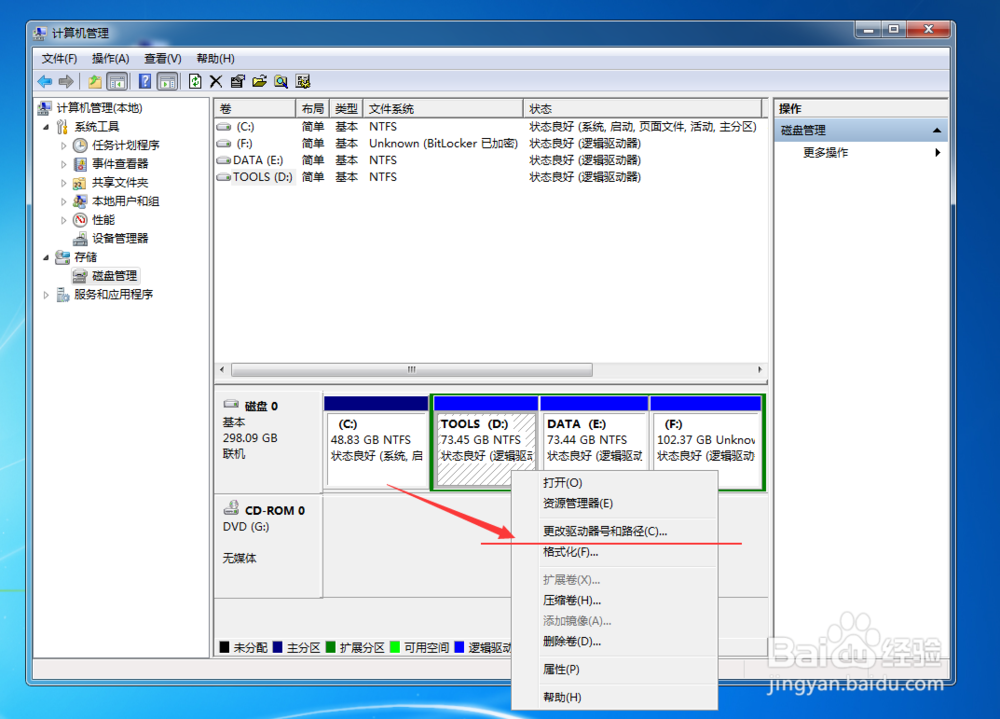Click the (C:) drive icon in the volume list
The height and width of the screenshot is (719, 1000).
click(224, 127)
